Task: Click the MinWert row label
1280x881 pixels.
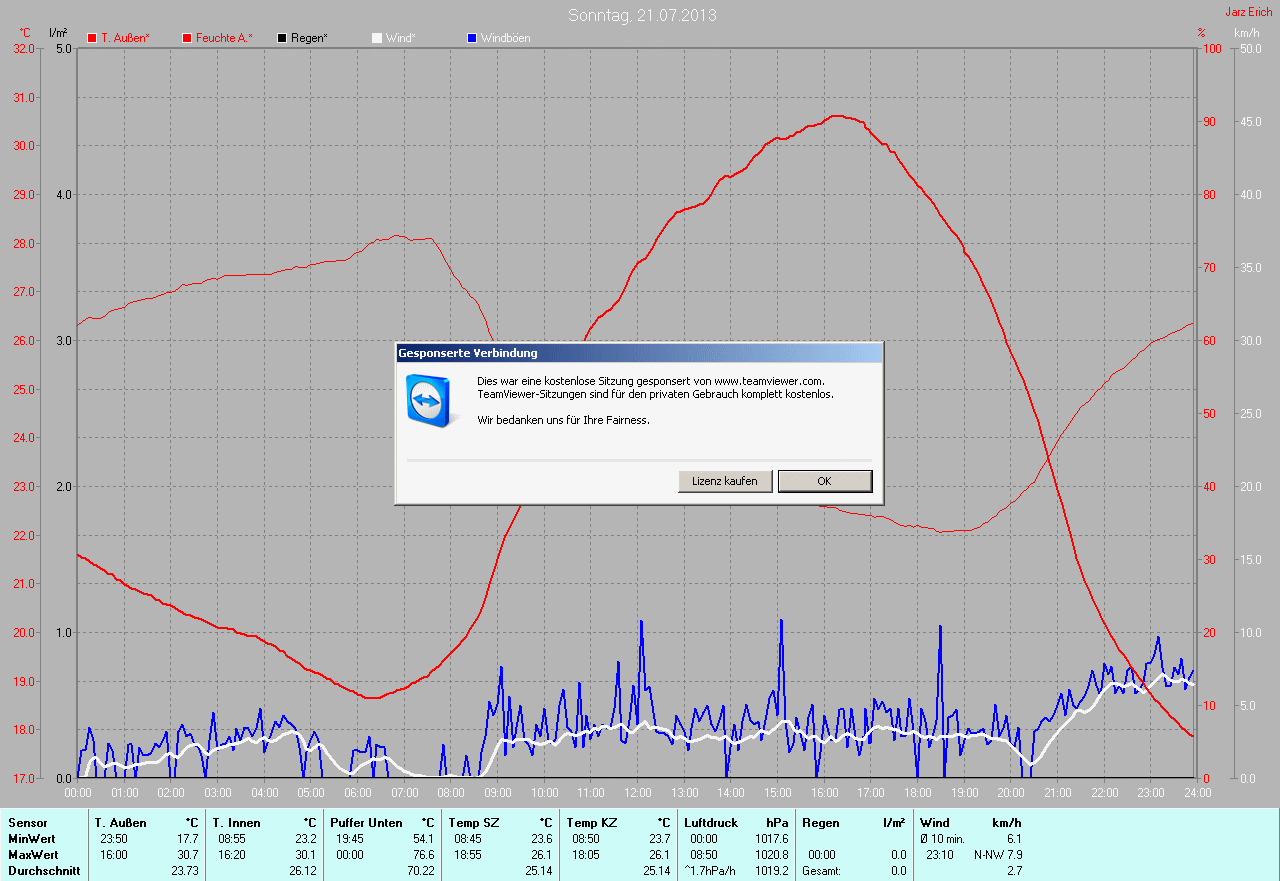Action: click(31, 839)
